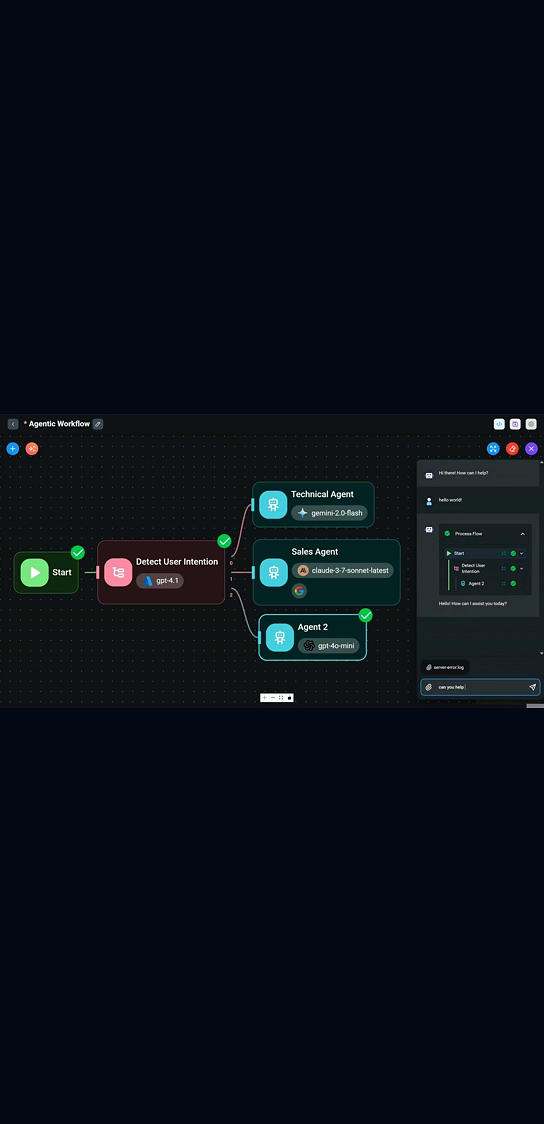Clear the chat with red eraser button
The height and width of the screenshot is (1124, 544).
[x=512, y=449]
